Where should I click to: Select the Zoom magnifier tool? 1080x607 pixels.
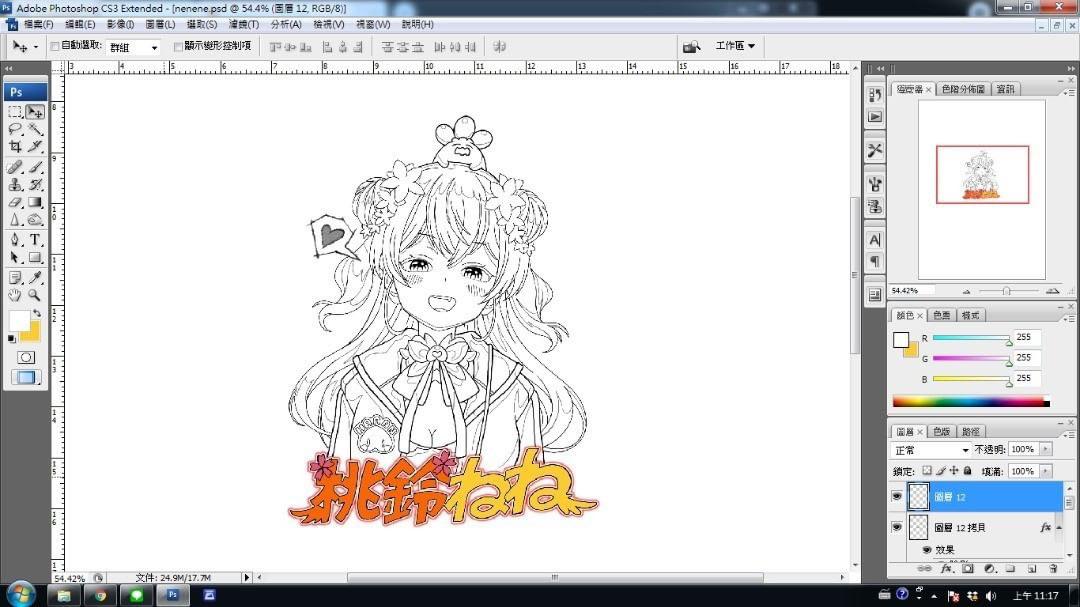point(35,295)
